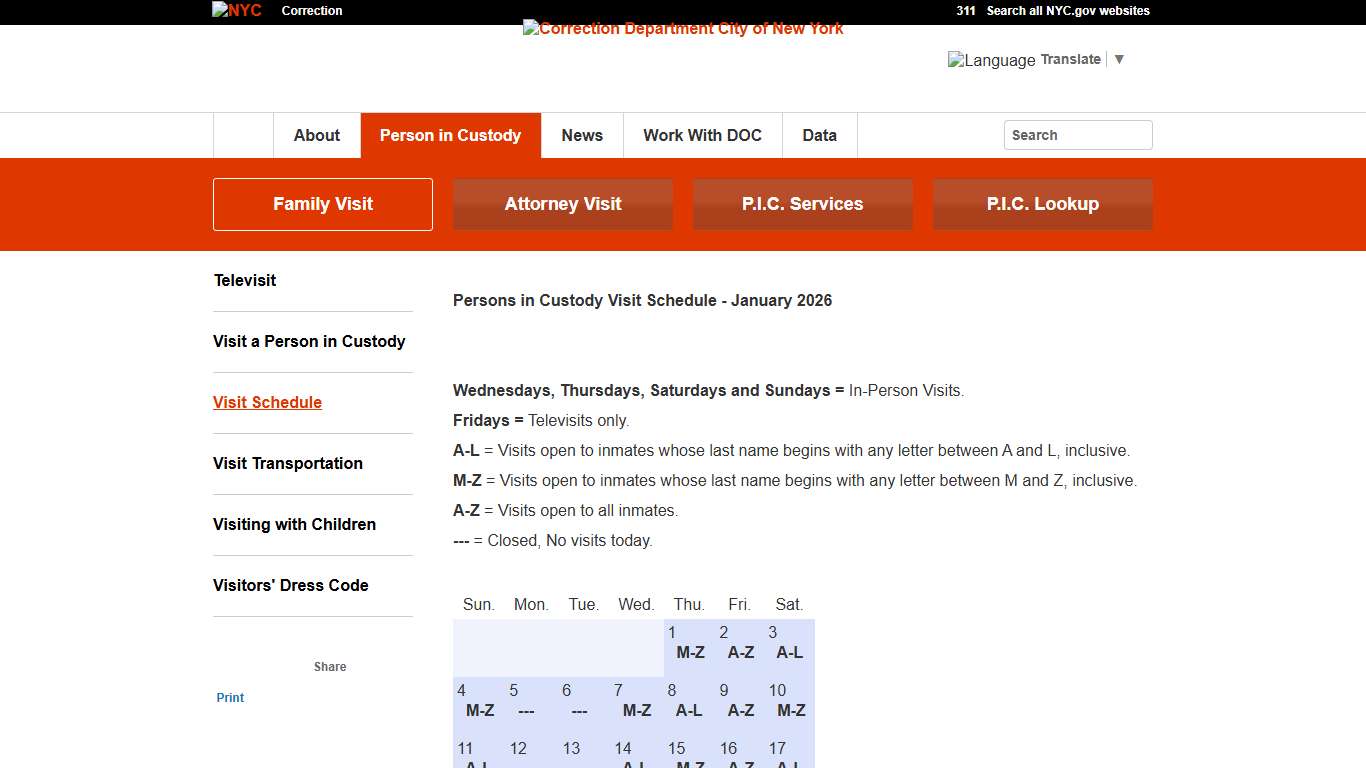The image size is (1366, 768).
Task: Click the Print link
Action: pyautogui.click(x=230, y=697)
